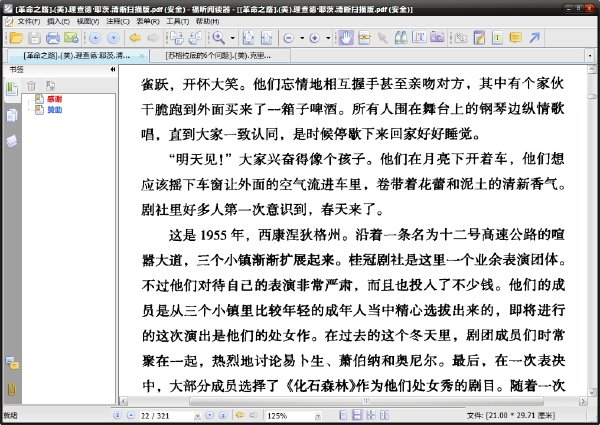Switch to the 苏格拉底的6个问题 document tab
Screen dimensions: 600x425
[218, 56]
